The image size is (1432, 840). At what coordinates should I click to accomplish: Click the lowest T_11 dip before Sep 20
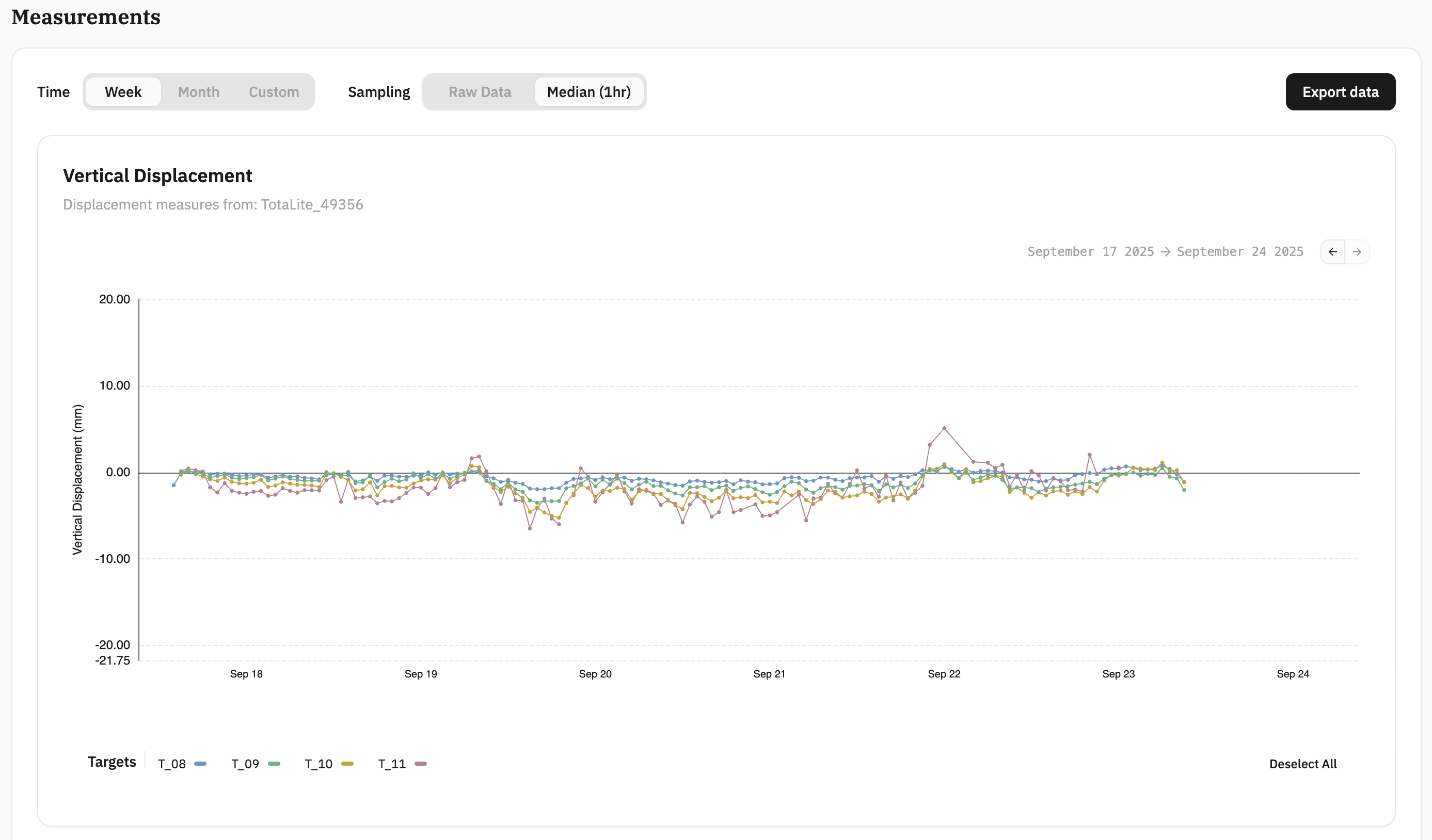point(530,529)
